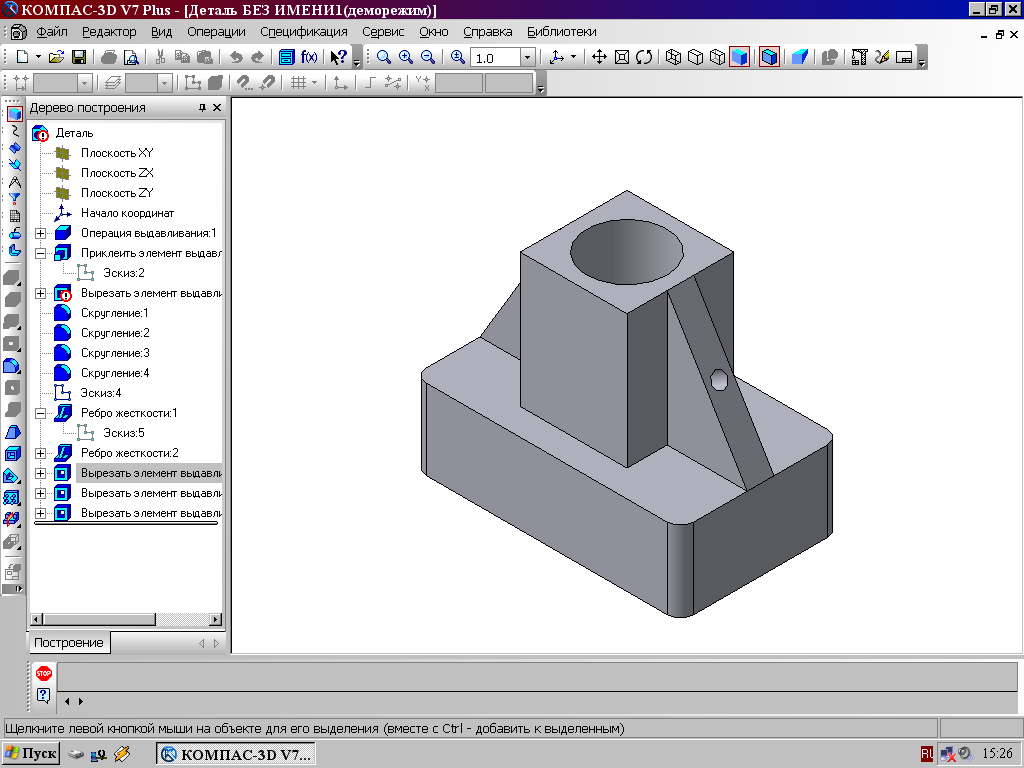Screen dimensions: 1024x768
Task: Click the zoom-in magnifier icon
Action: 406,58
